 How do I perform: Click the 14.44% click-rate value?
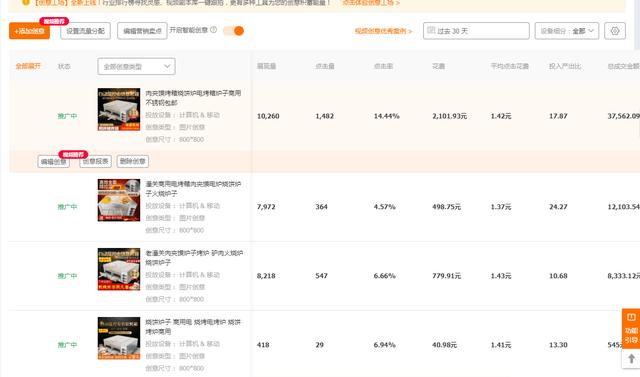click(x=387, y=116)
